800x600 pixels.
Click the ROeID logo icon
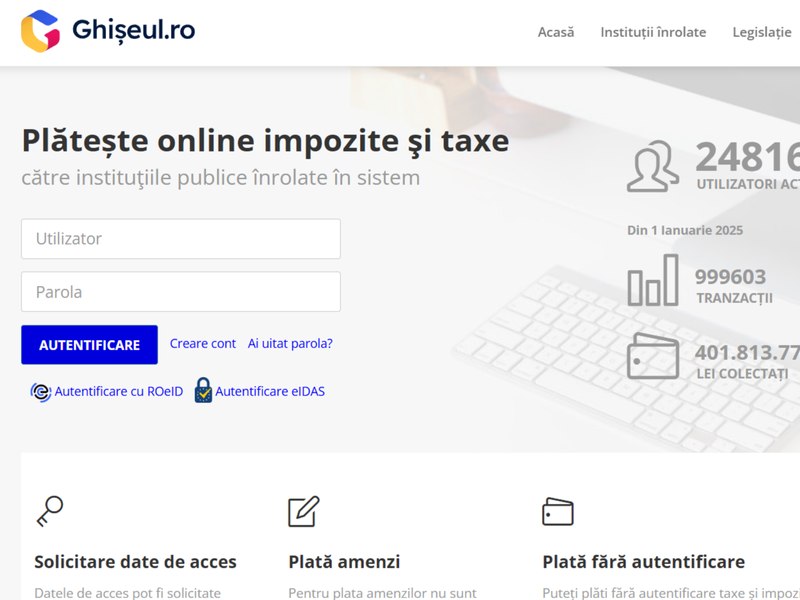41,392
